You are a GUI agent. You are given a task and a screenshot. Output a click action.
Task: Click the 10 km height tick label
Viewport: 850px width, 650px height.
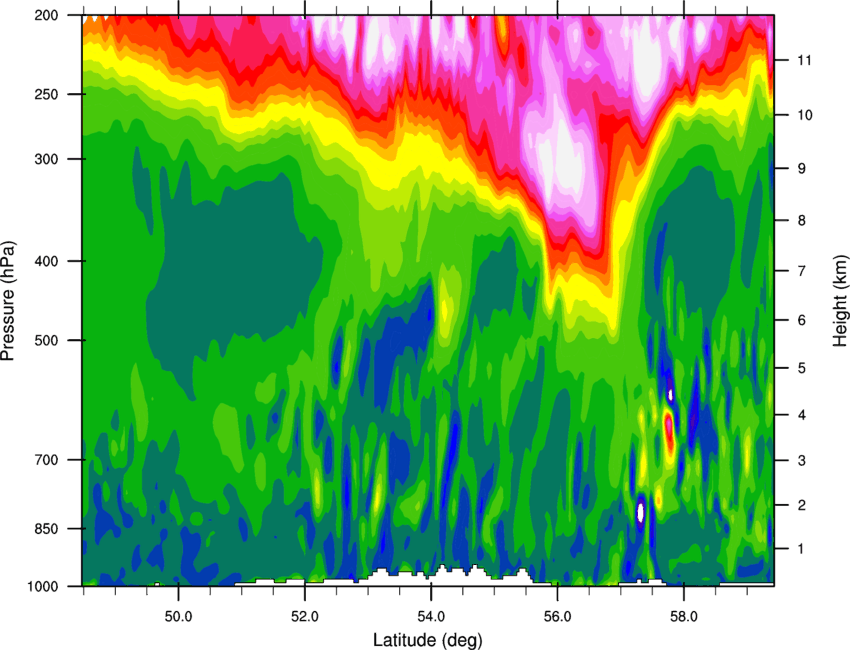(805, 115)
